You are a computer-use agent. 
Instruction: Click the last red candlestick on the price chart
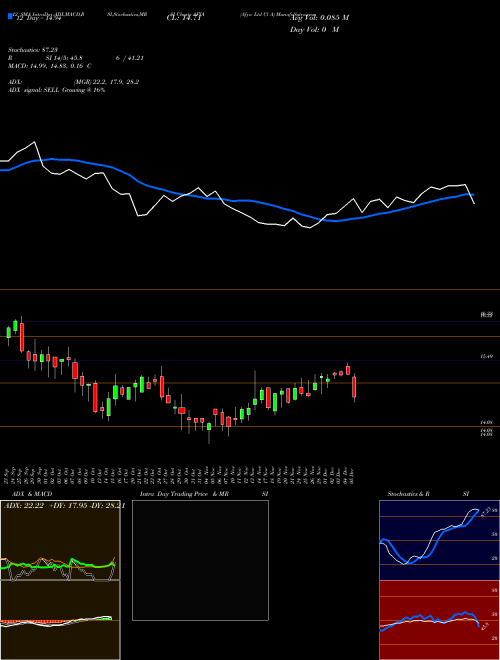(354, 387)
